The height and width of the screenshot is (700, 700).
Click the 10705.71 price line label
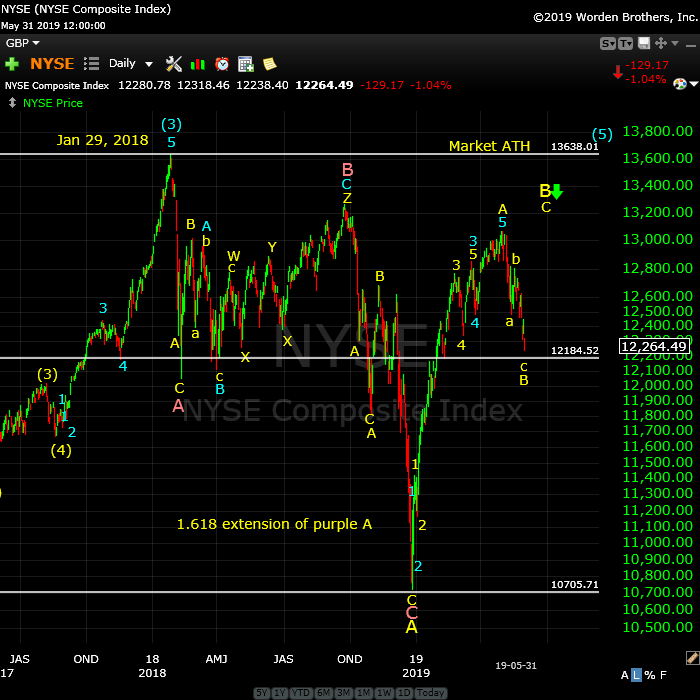tap(575, 584)
